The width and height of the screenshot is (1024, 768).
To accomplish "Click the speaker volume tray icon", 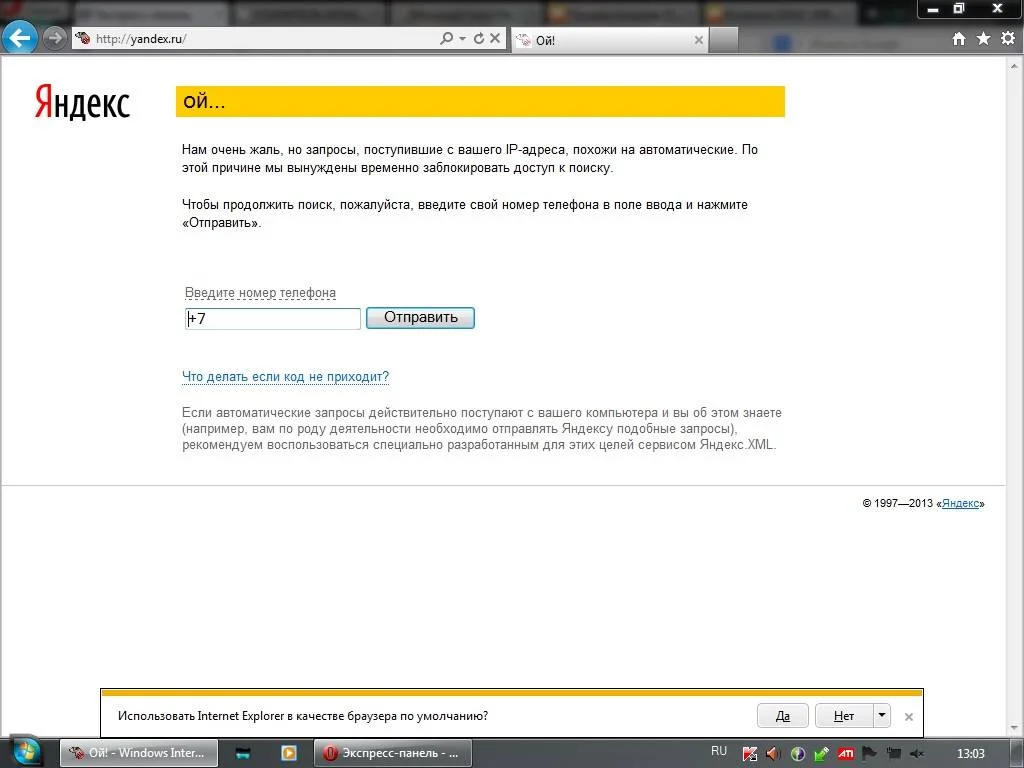I will pos(773,754).
